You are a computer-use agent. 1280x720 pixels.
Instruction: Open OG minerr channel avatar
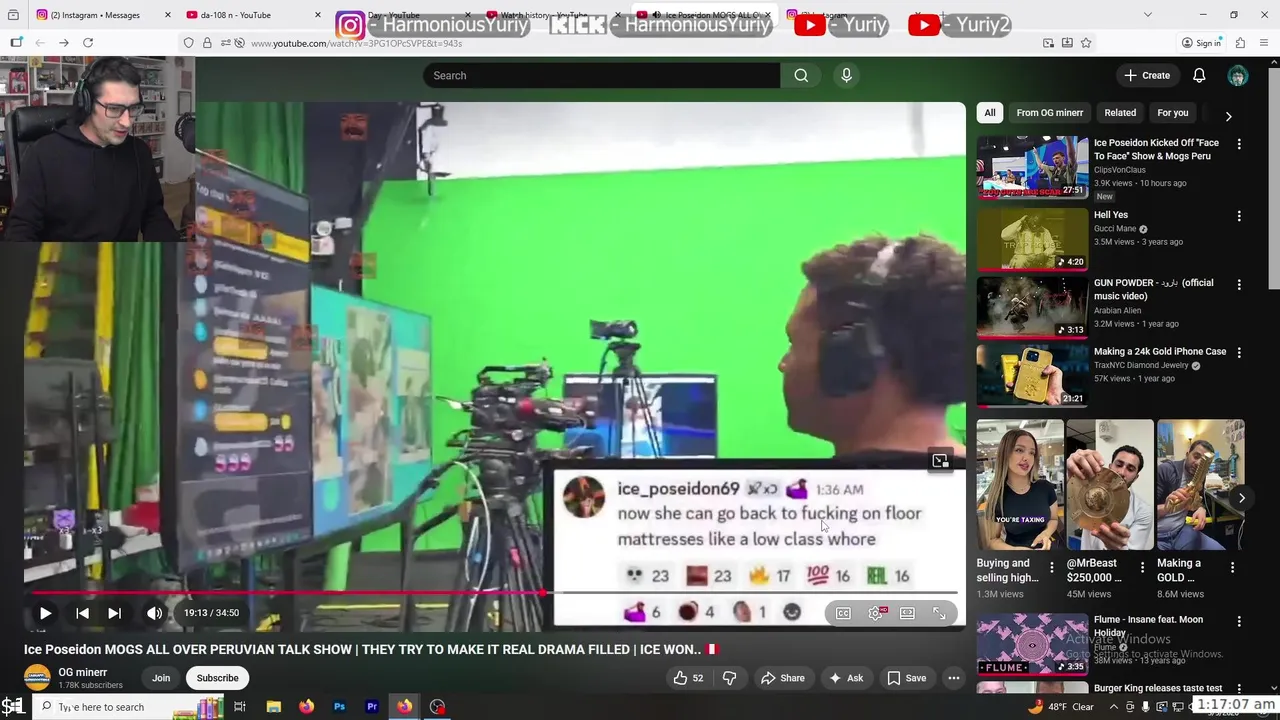point(37,678)
